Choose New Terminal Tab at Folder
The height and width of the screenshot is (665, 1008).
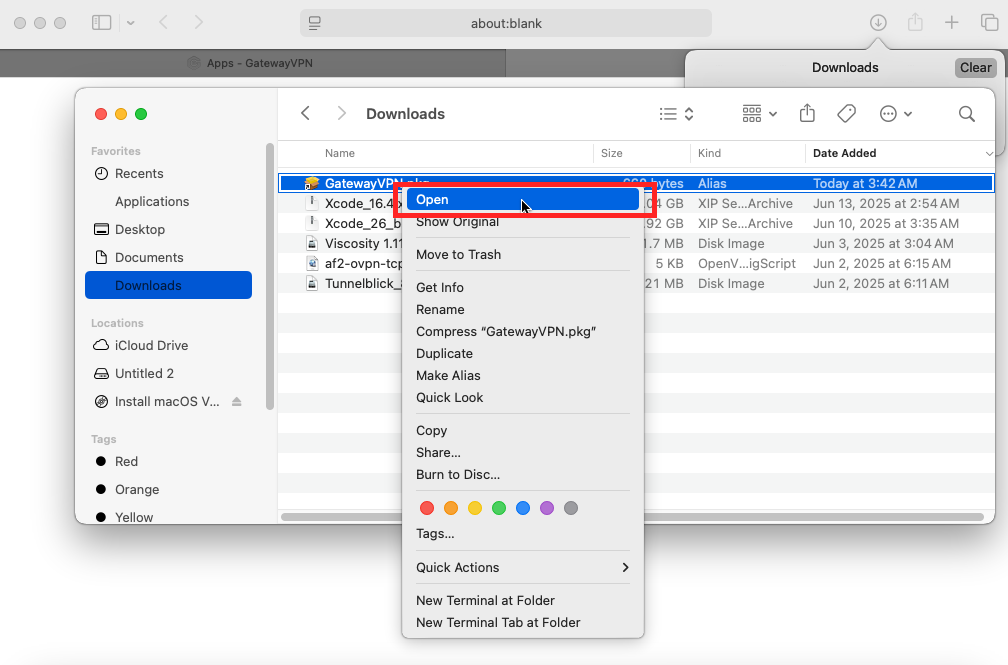click(x=523, y=623)
